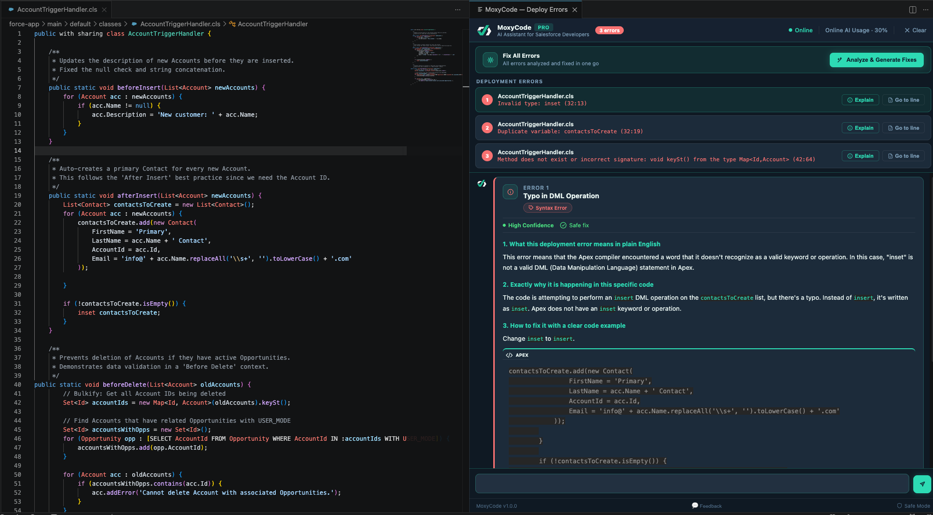This screenshot has height=515, width=933.
Task: Click heading '3. How to fix it'
Action: click(564, 325)
